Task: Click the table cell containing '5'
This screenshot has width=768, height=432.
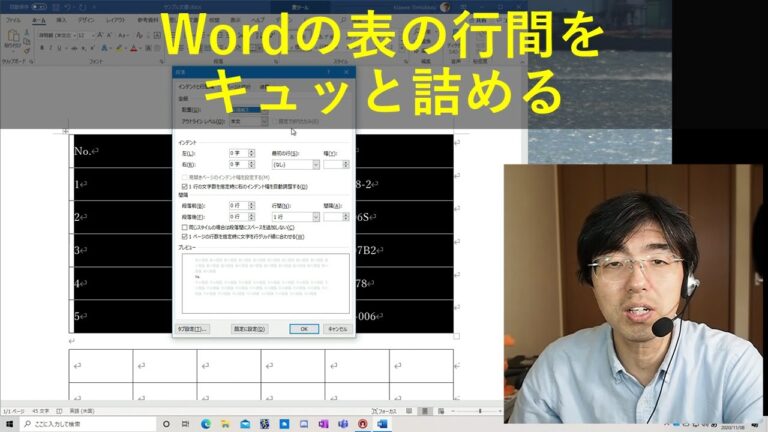Action: 122,316
